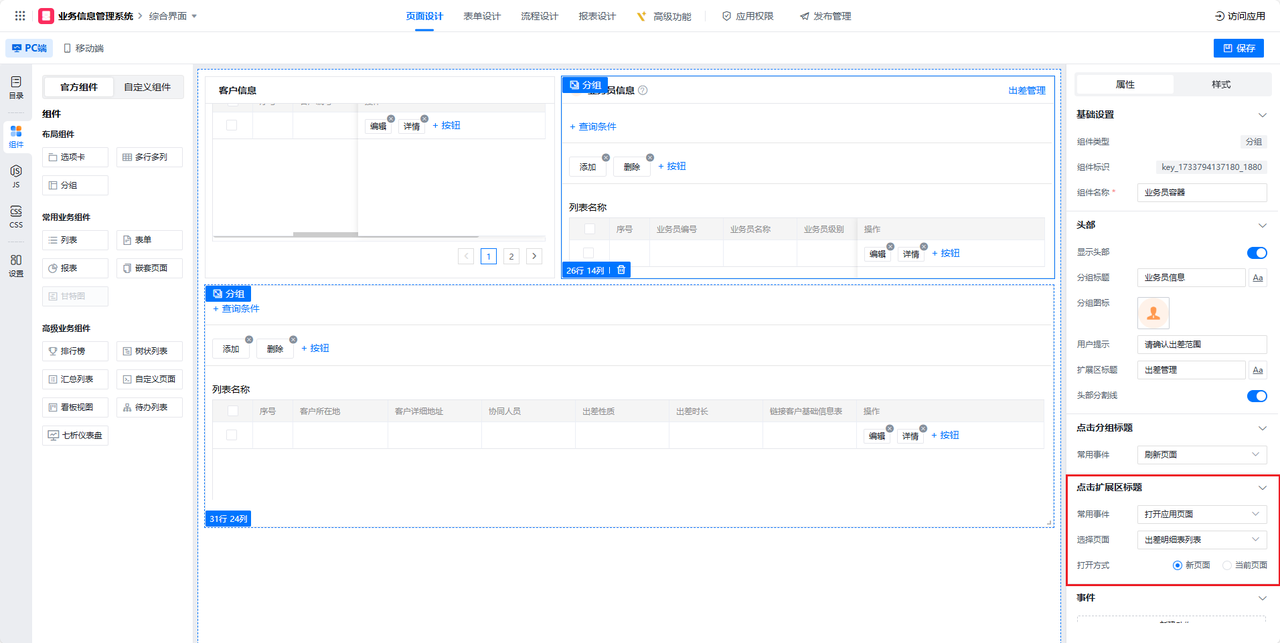Image resolution: width=1280 pixels, height=643 pixels.
Task: Collapse the 基础设置 section
Action: pyautogui.click(x=1262, y=115)
